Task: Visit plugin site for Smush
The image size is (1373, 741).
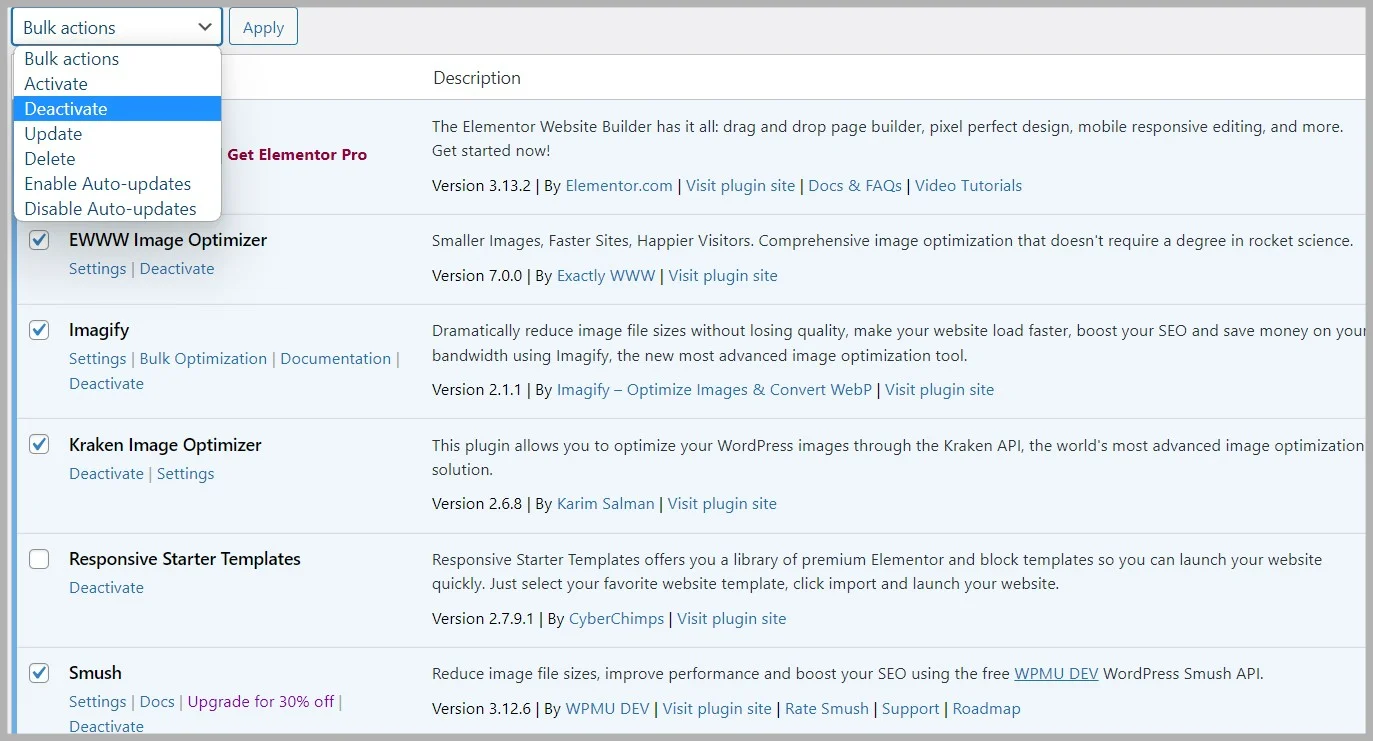Action: (x=717, y=709)
